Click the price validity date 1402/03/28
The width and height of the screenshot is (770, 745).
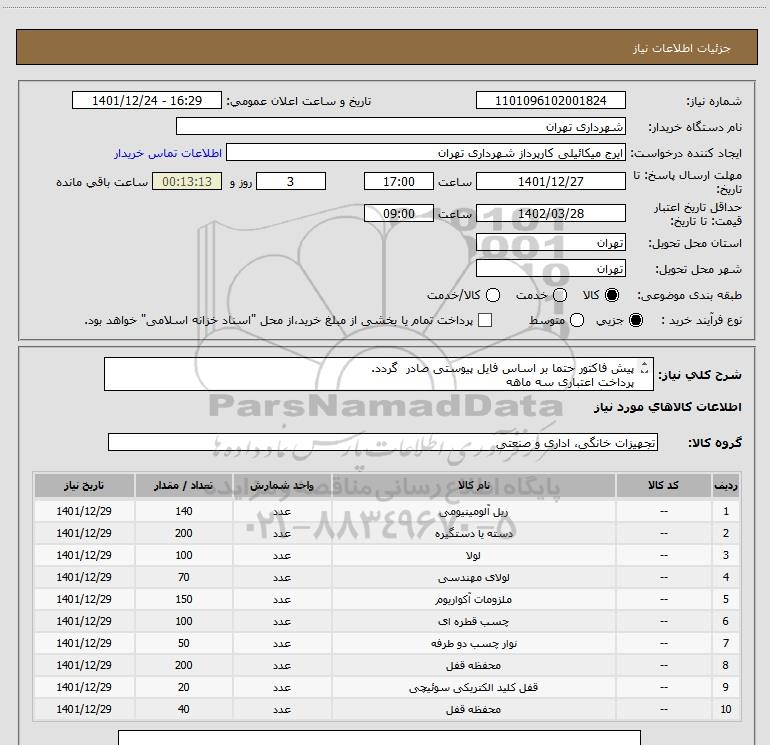(x=550, y=214)
